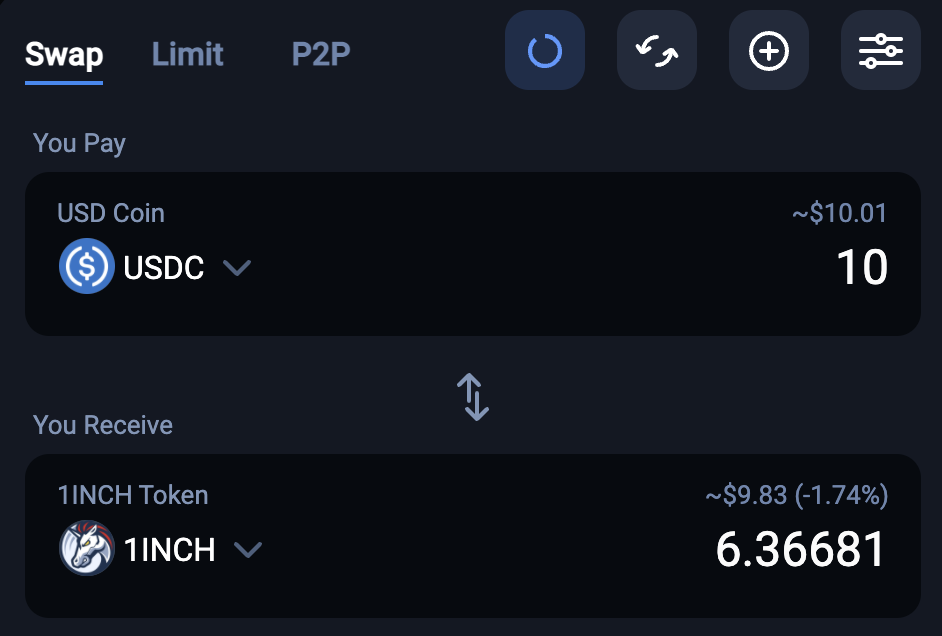The image size is (942, 636).
Task: Expand the USDC token dropdown chevron
Action: (236, 267)
